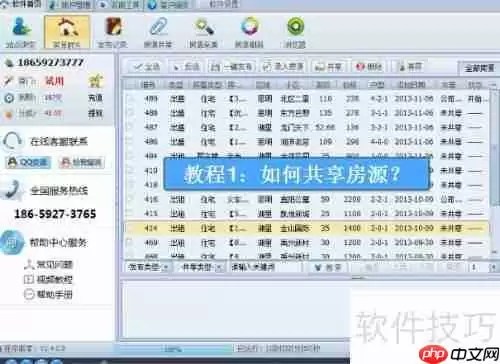
Task: Click the round blue 帮助中心服务 icon
Action: tap(12, 242)
